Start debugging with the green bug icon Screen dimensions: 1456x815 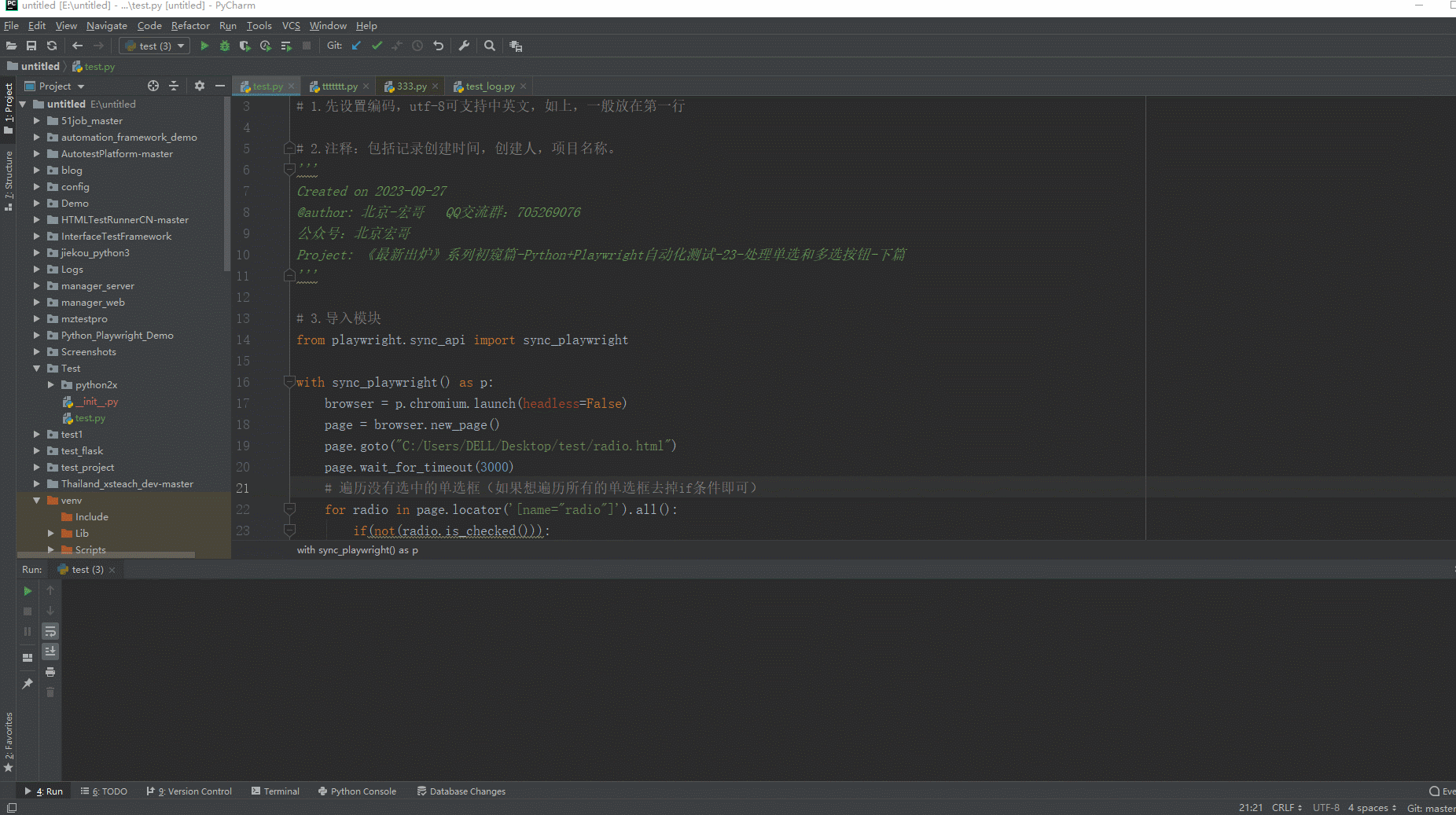225,46
